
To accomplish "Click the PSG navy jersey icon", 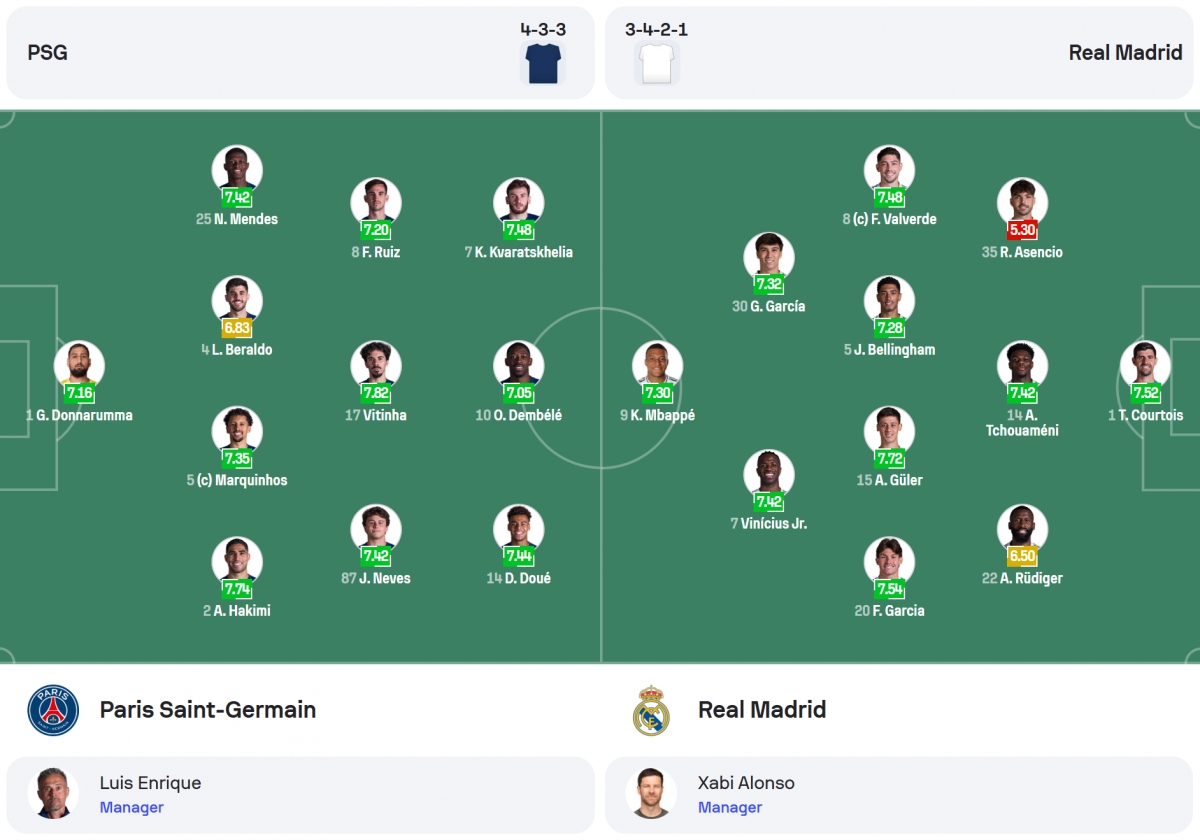I will click(544, 63).
